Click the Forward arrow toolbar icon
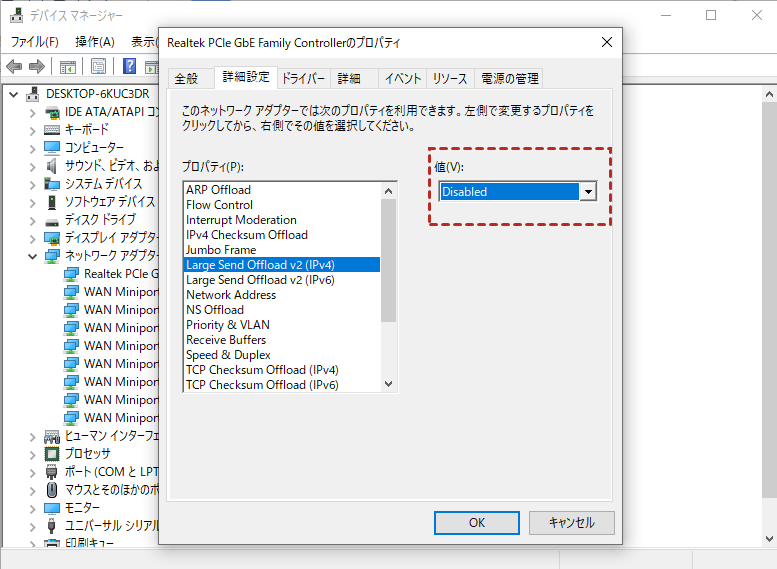 click(x=37, y=66)
